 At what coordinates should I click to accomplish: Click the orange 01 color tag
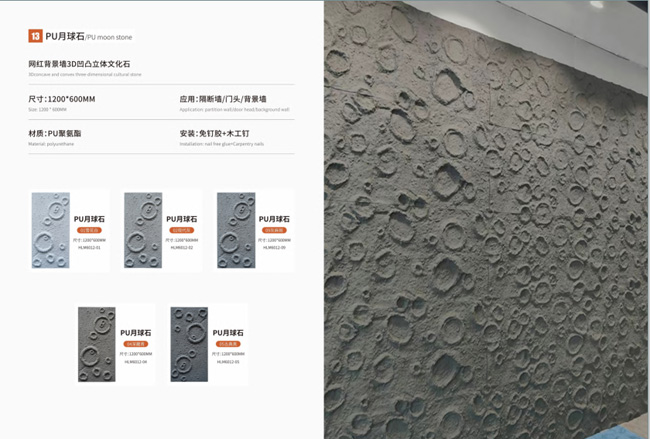pyautogui.click(x=89, y=230)
